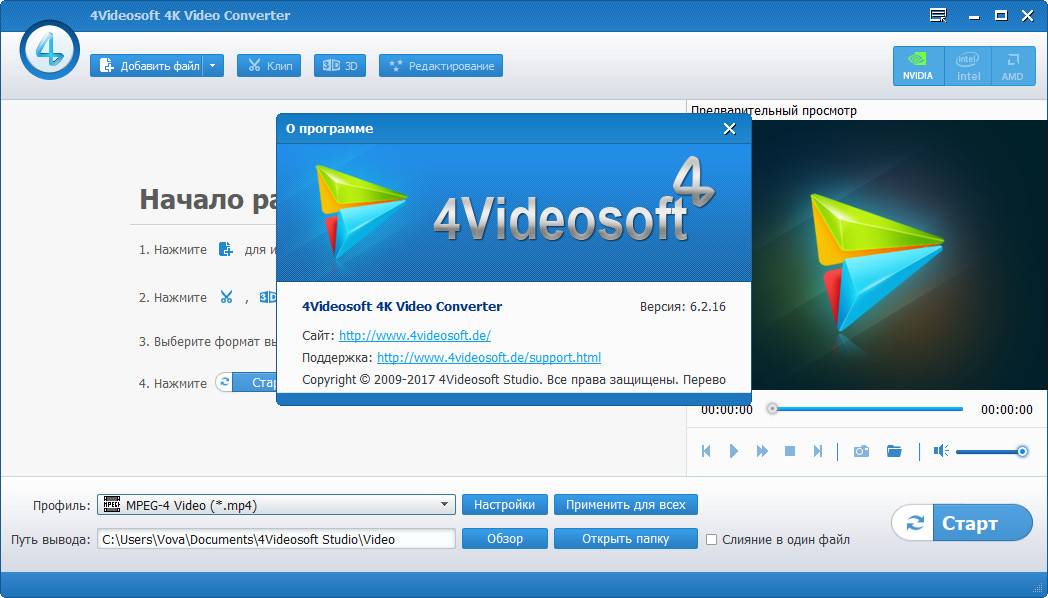Viewport: 1048px width, 598px height.
Task: Take a snapshot with the camera icon
Action: (x=861, y=452)
